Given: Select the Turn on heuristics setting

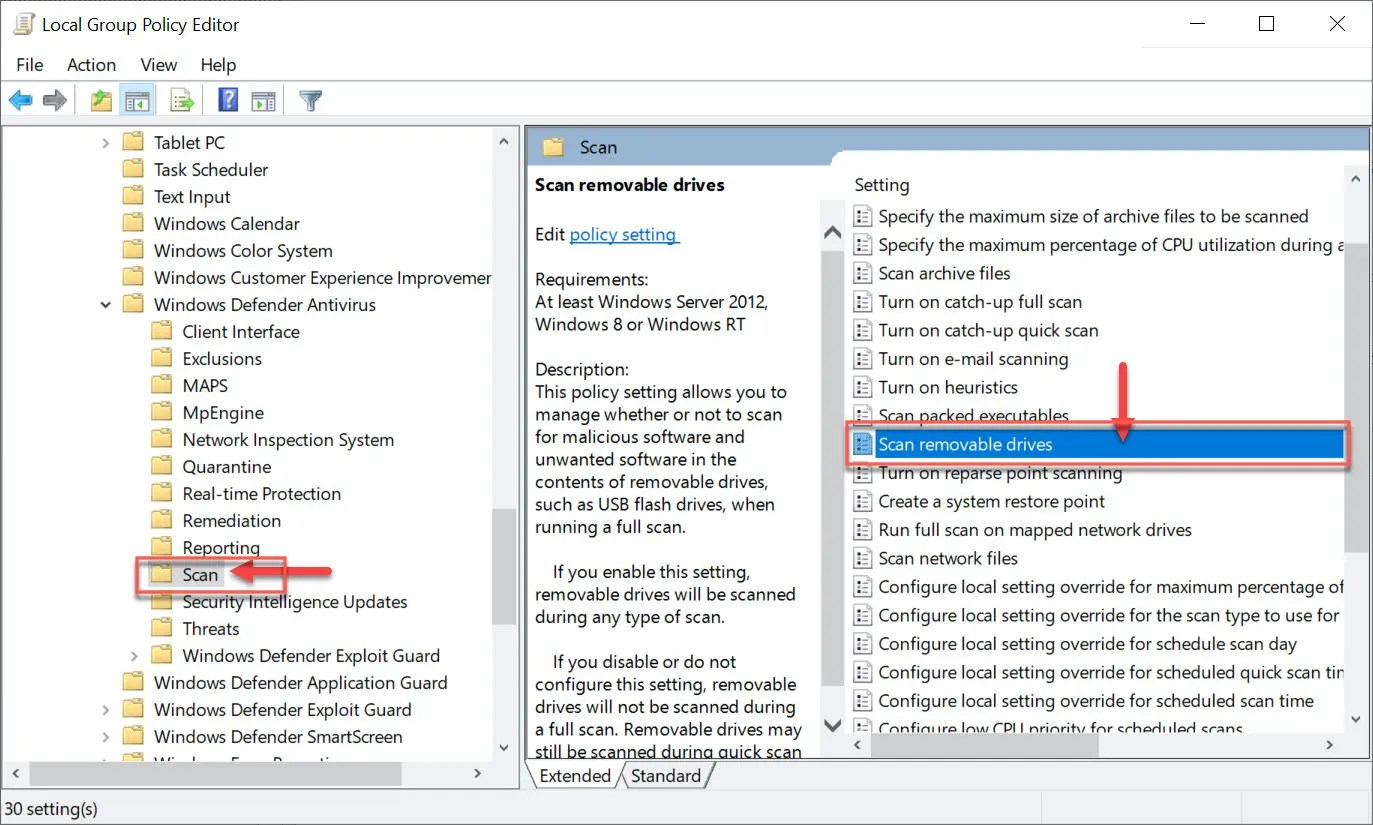Looking at the screenshot, I should 948,387.
